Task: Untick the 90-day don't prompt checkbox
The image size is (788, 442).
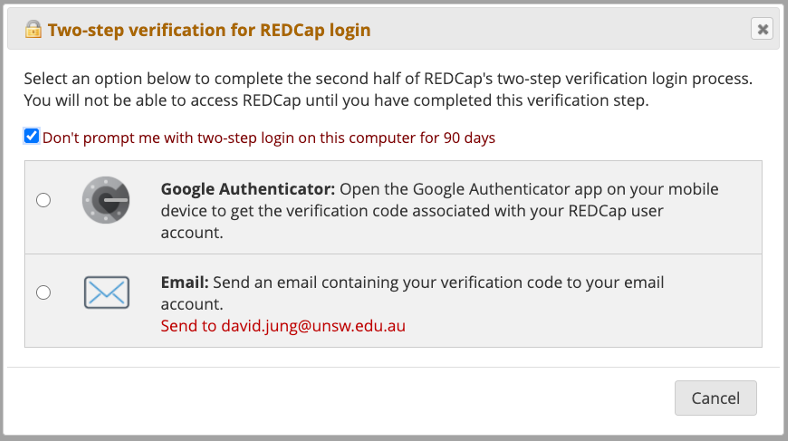Action: point(32,137)
